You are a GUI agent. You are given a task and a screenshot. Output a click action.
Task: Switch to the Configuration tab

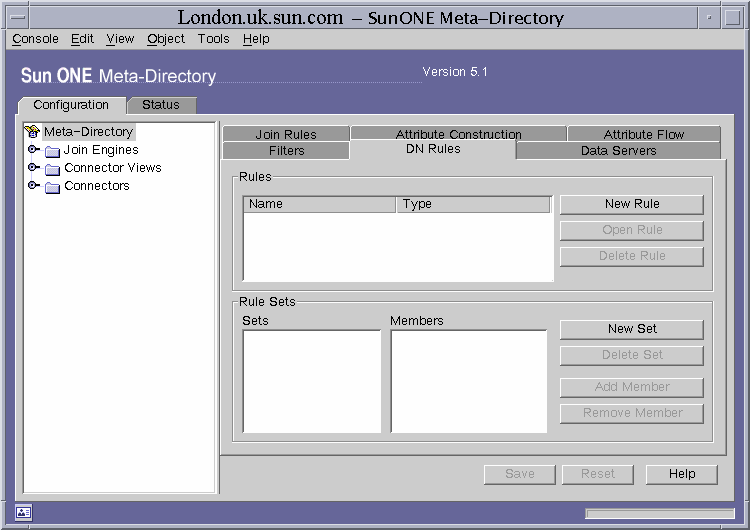(71, 105)
